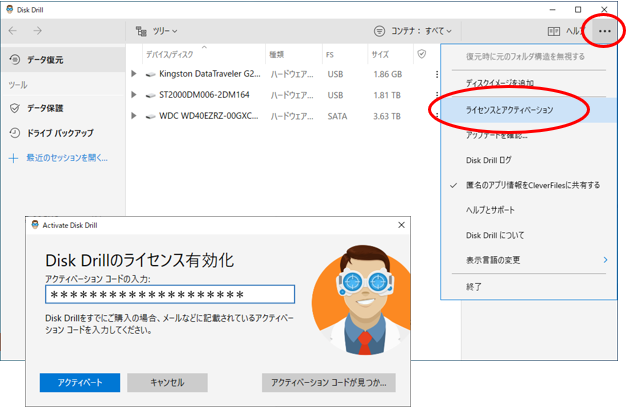Sort by サイズ column header
This screenshot has height=408, width=628.
click(380, 54)
